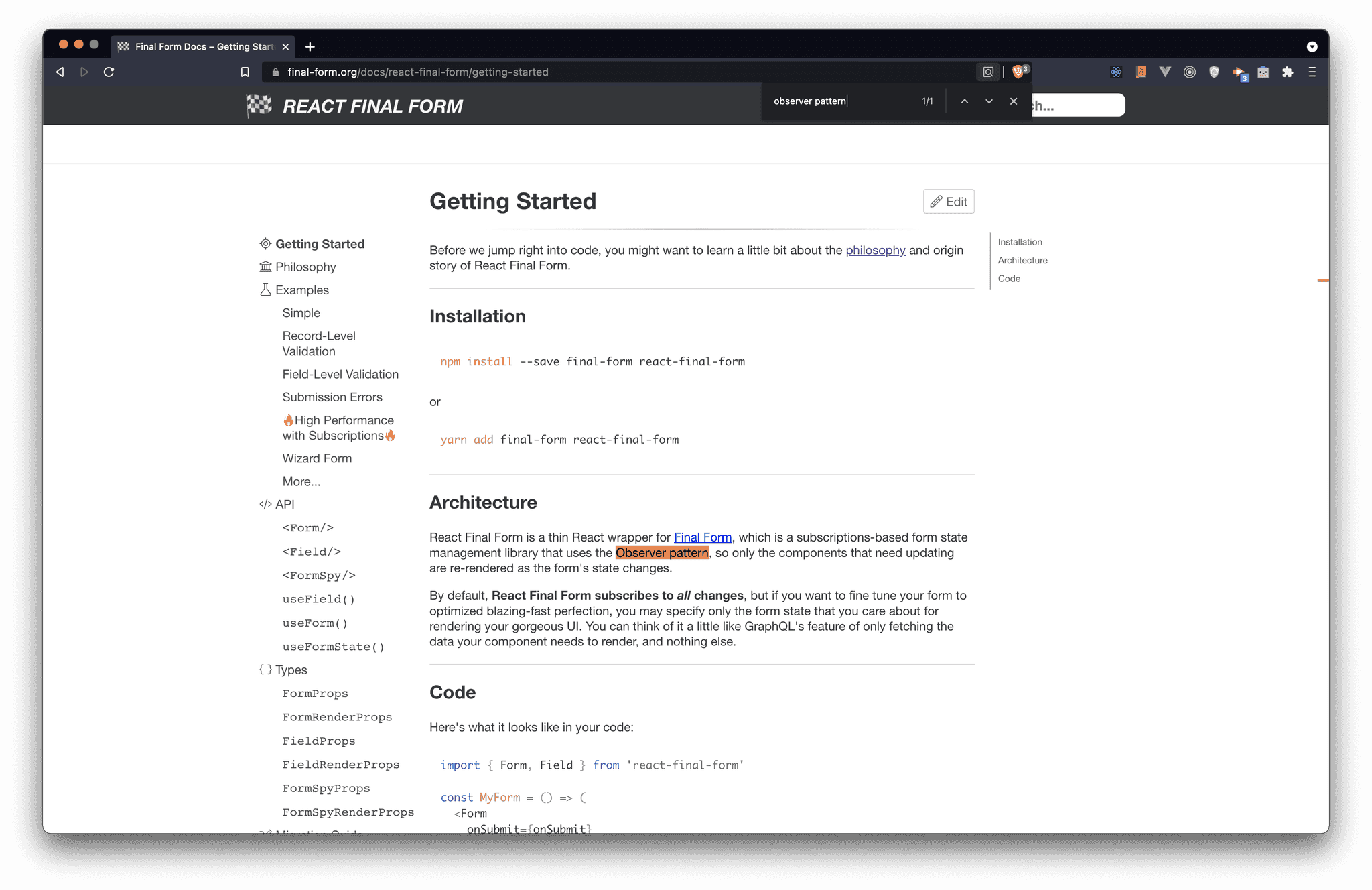Click the REACT FINAL FORM title
The height and width of the screenshot is (890, 1372).
point(372,106)
